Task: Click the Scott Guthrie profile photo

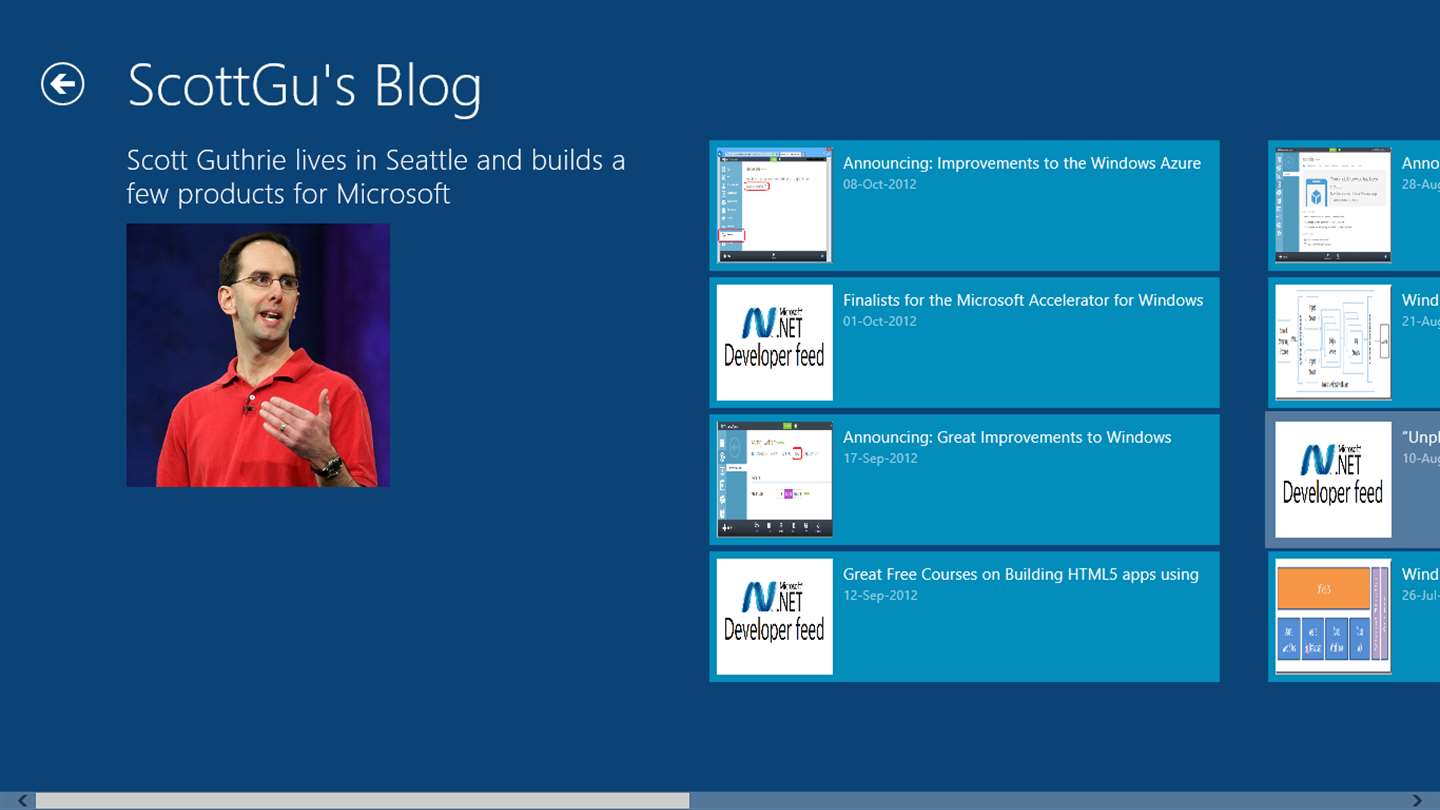Action: pyautogui.click(x=258, y=355)
